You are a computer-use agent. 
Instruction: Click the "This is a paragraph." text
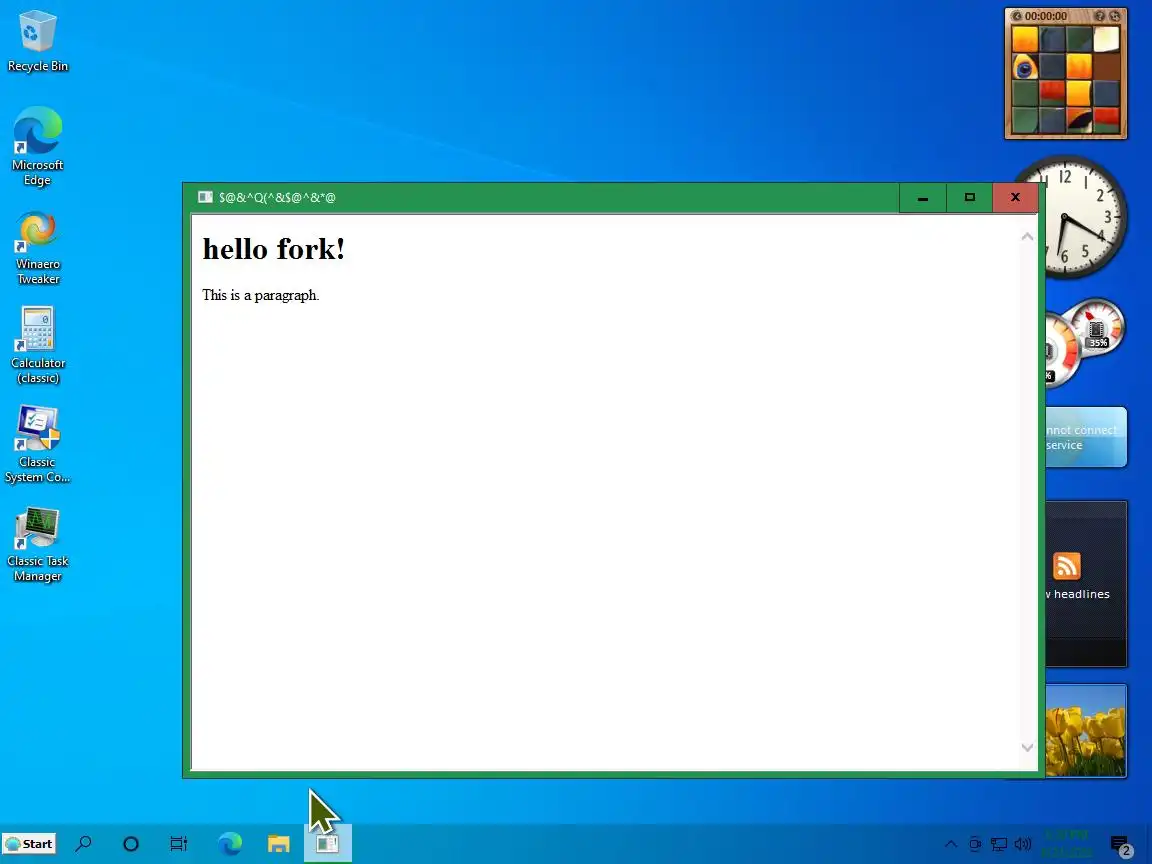[x=261, y=295]
